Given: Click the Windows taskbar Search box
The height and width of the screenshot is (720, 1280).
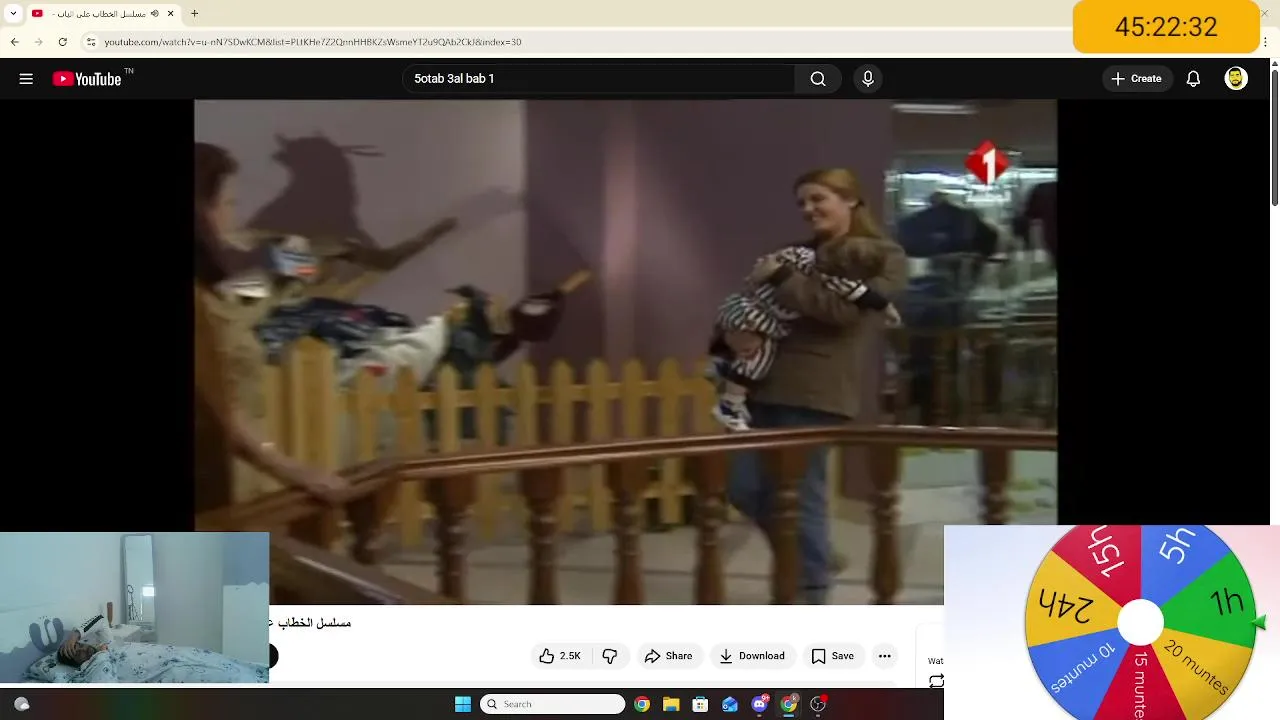Looking at the screenshot, I should pyautogui.click(x=553, y=704).
